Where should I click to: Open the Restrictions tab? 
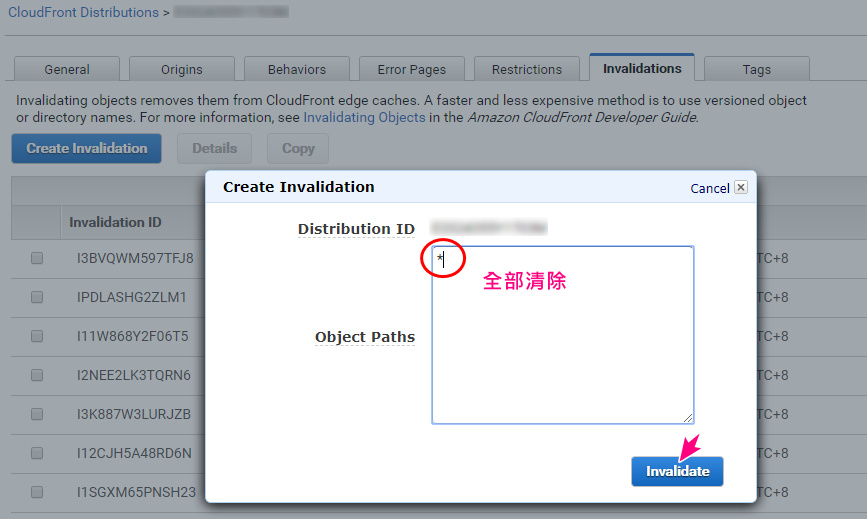[527, 69]
